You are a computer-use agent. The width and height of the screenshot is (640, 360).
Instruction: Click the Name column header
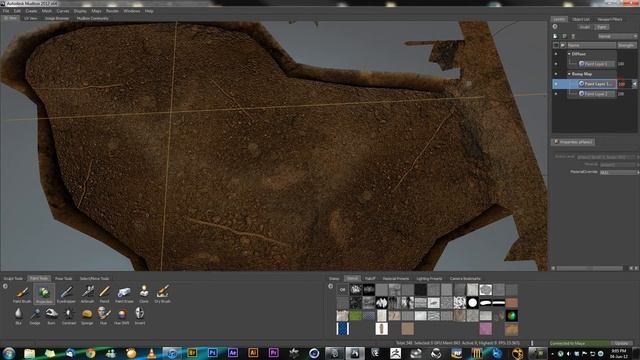591,45
